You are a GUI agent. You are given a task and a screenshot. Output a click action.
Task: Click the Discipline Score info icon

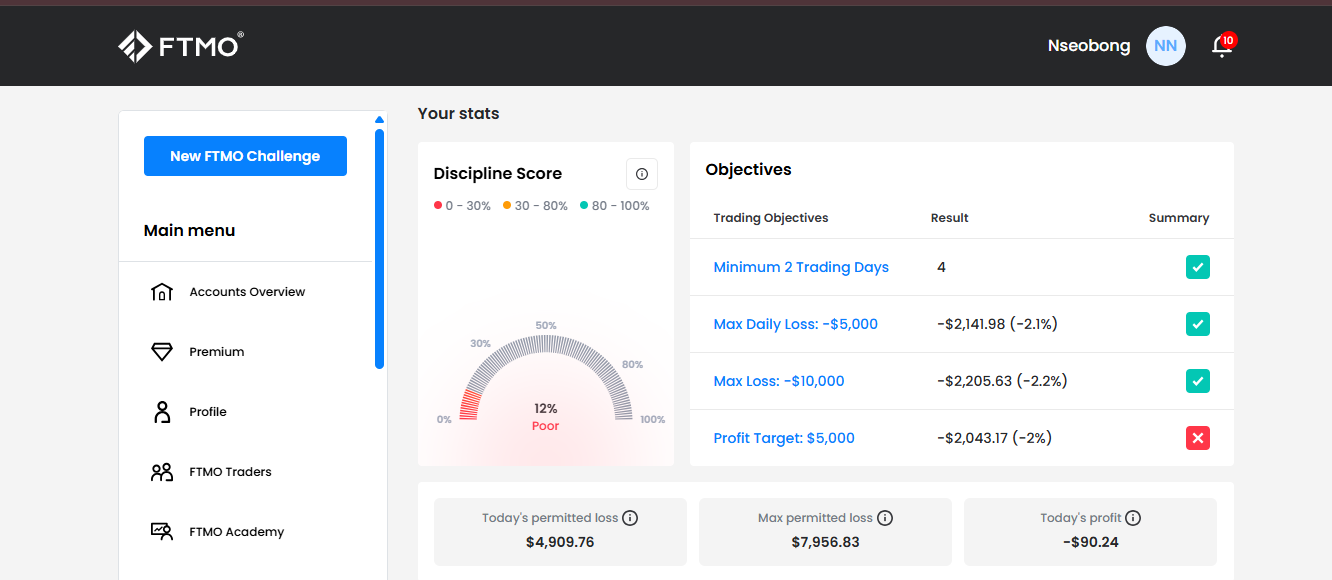(x=642, y=174)
